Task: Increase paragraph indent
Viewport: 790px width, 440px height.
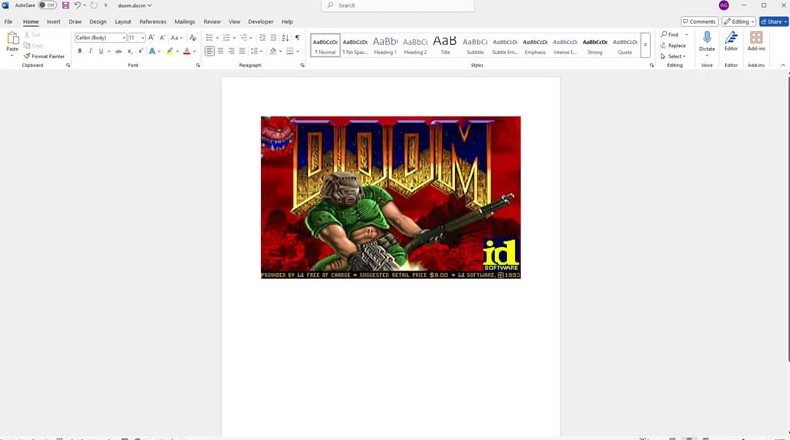Action: (273, 38)
